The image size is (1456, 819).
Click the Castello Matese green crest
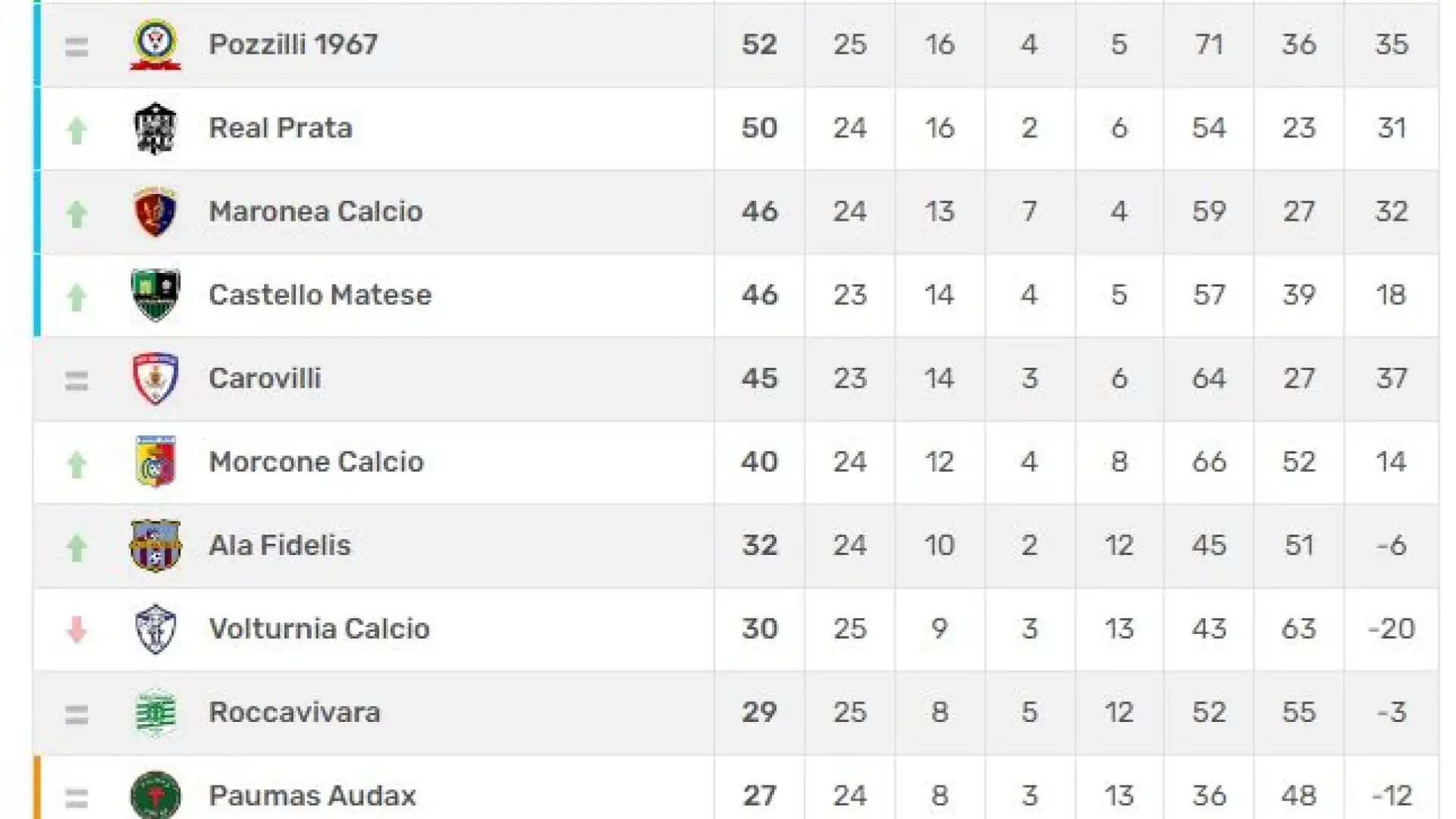[155, 295]
